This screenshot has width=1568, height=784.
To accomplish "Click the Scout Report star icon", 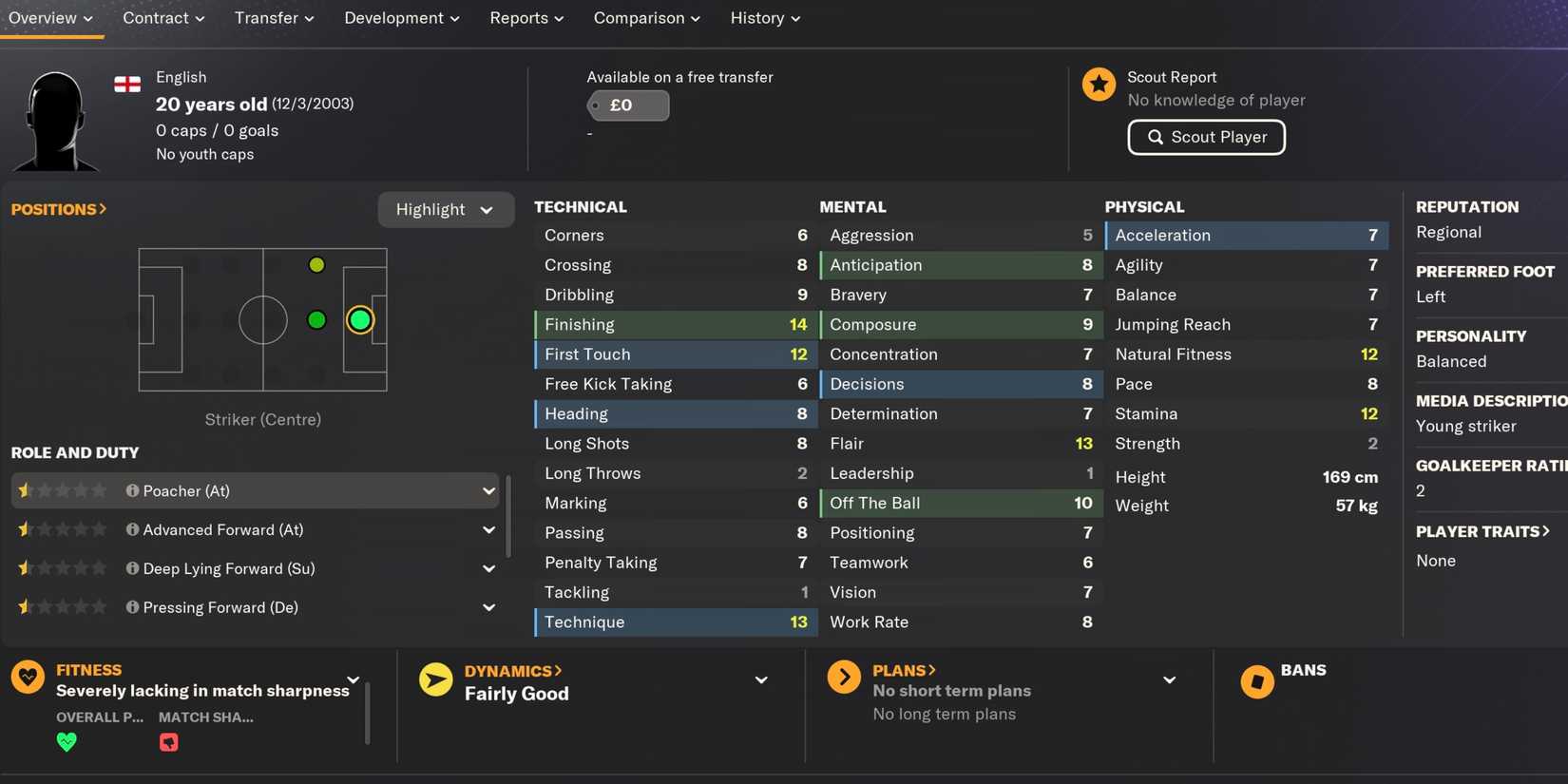I will pyautogui.click(x=1099, y=84).
